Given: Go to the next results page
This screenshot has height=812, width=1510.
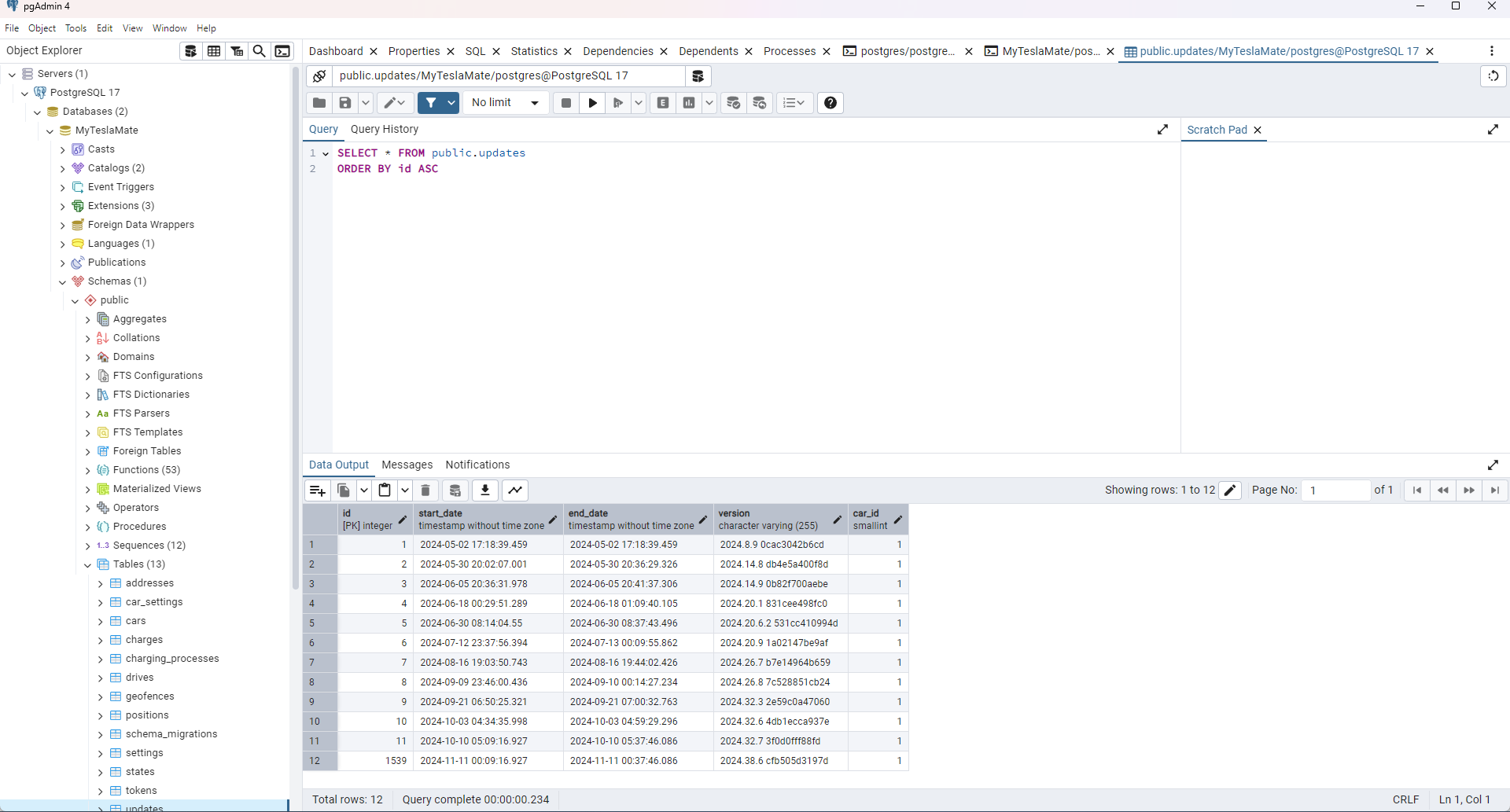Looking at the screenshot, I should [x=1469, y=491].
